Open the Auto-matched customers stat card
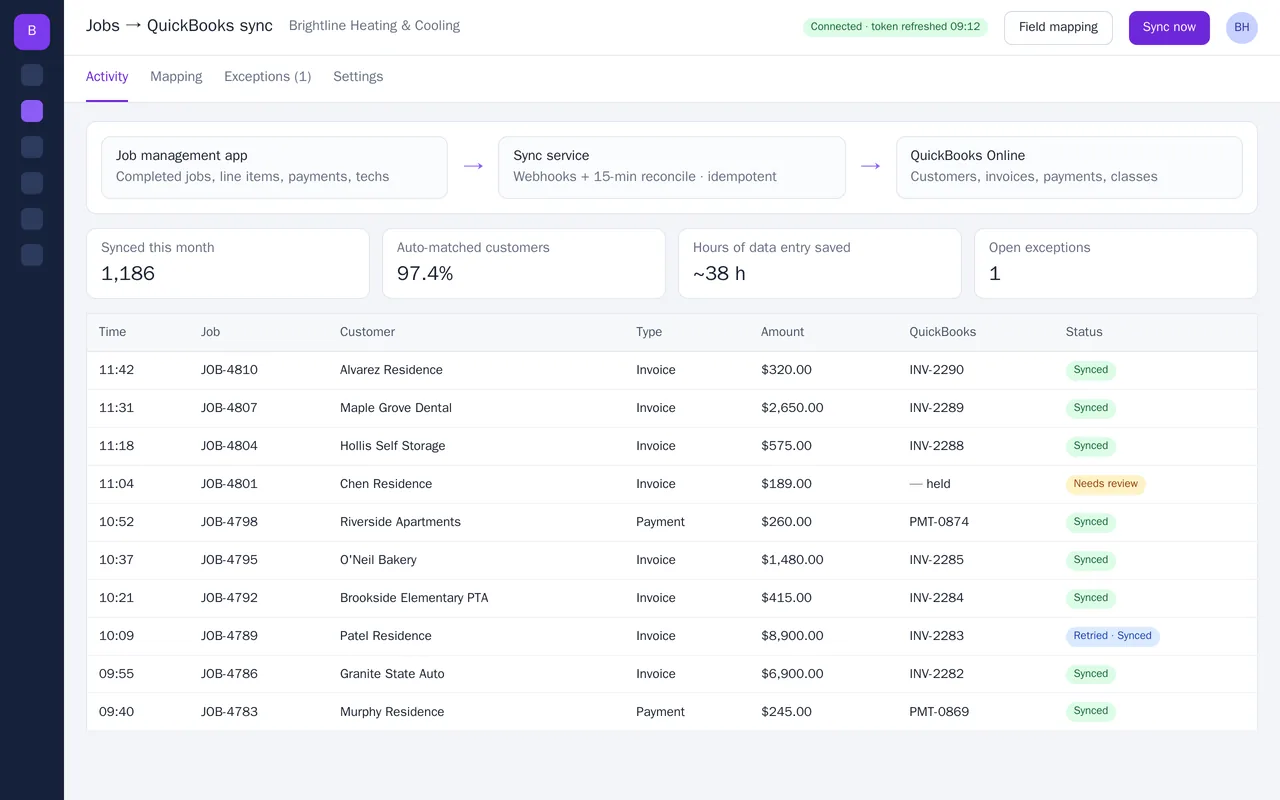Image resolution: width=1280 pixels, height=800 pixels. click(524, 263)
